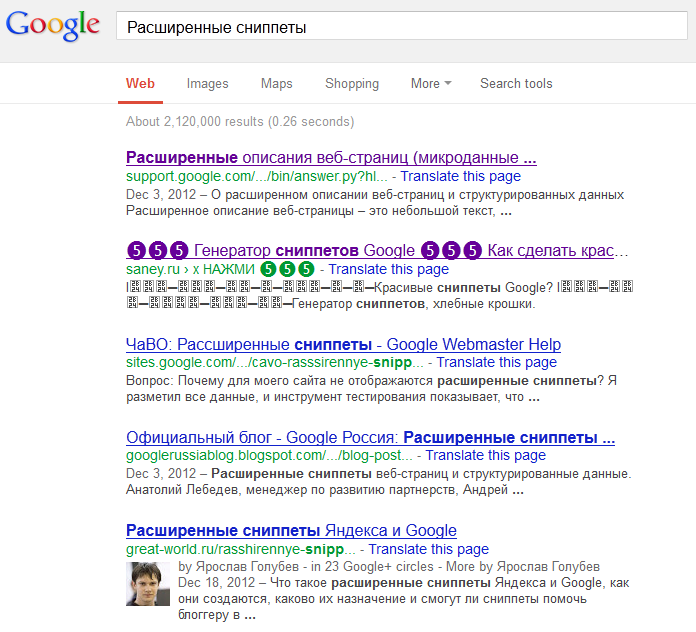Click author photo thumbnail of Ярослав Голубев

pos(148,584)
